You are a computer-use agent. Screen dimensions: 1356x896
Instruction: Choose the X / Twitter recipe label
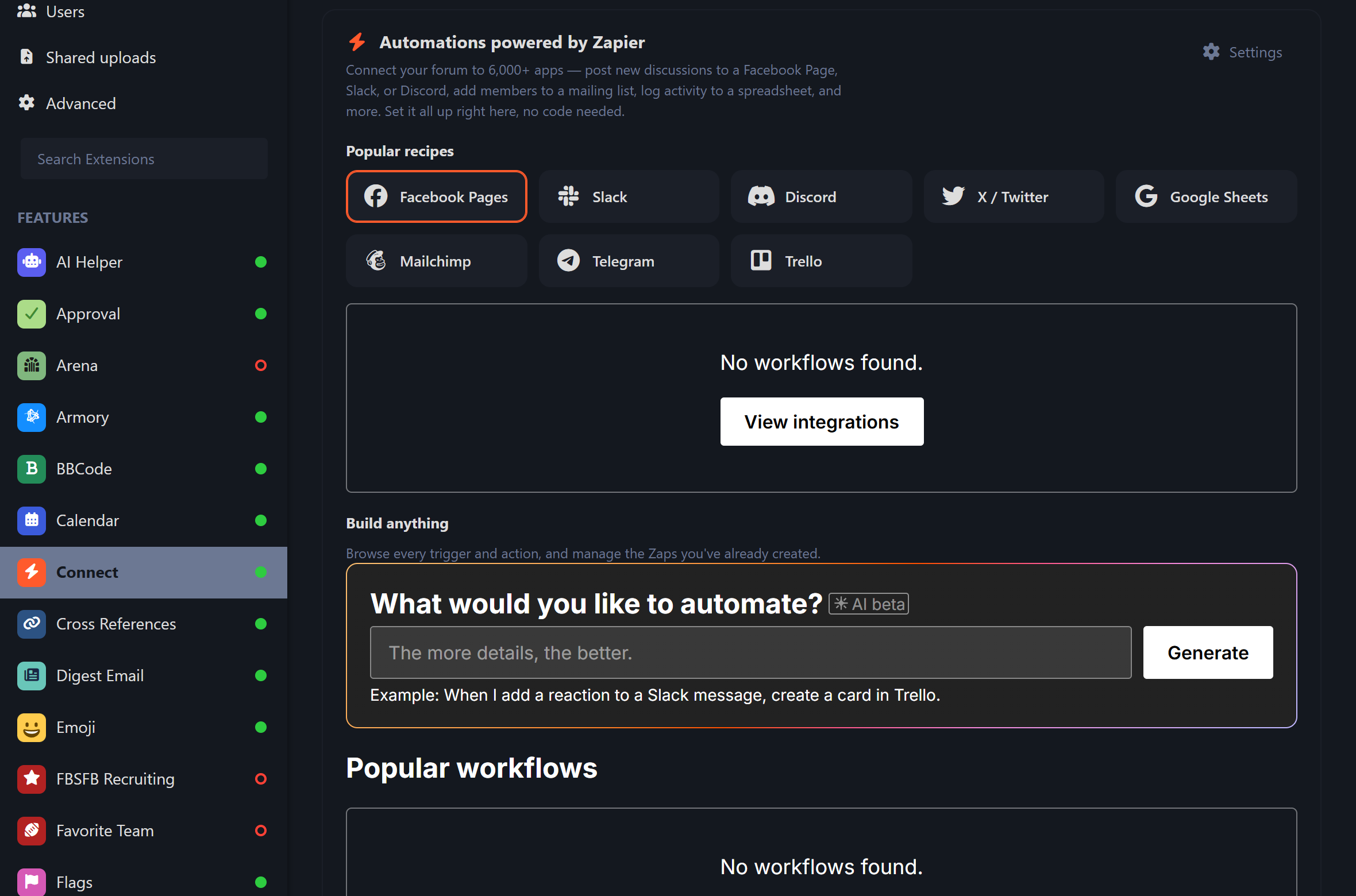point(1012,197)
